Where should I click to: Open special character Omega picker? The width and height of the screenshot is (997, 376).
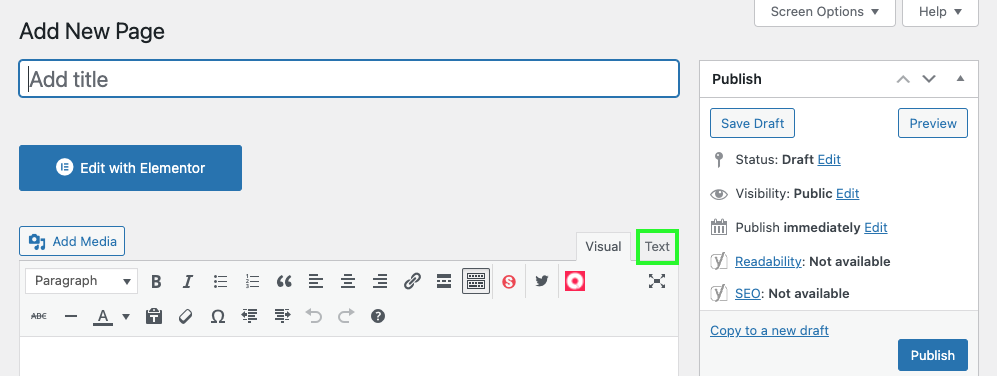coord(217,316)
